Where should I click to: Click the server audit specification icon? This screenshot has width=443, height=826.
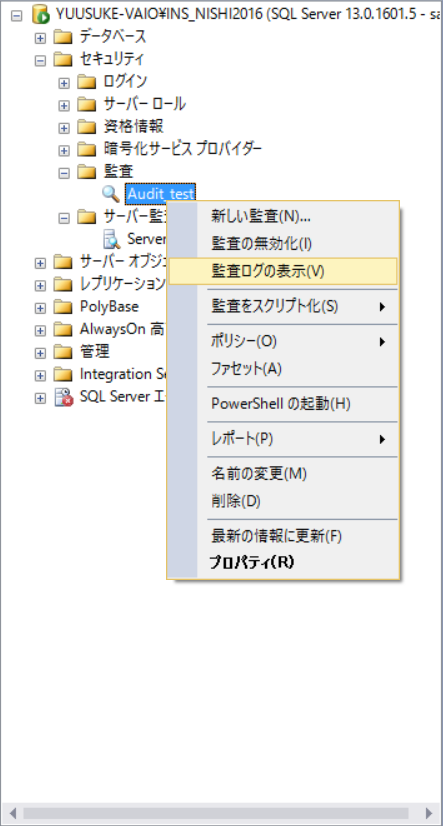point(112,239)
